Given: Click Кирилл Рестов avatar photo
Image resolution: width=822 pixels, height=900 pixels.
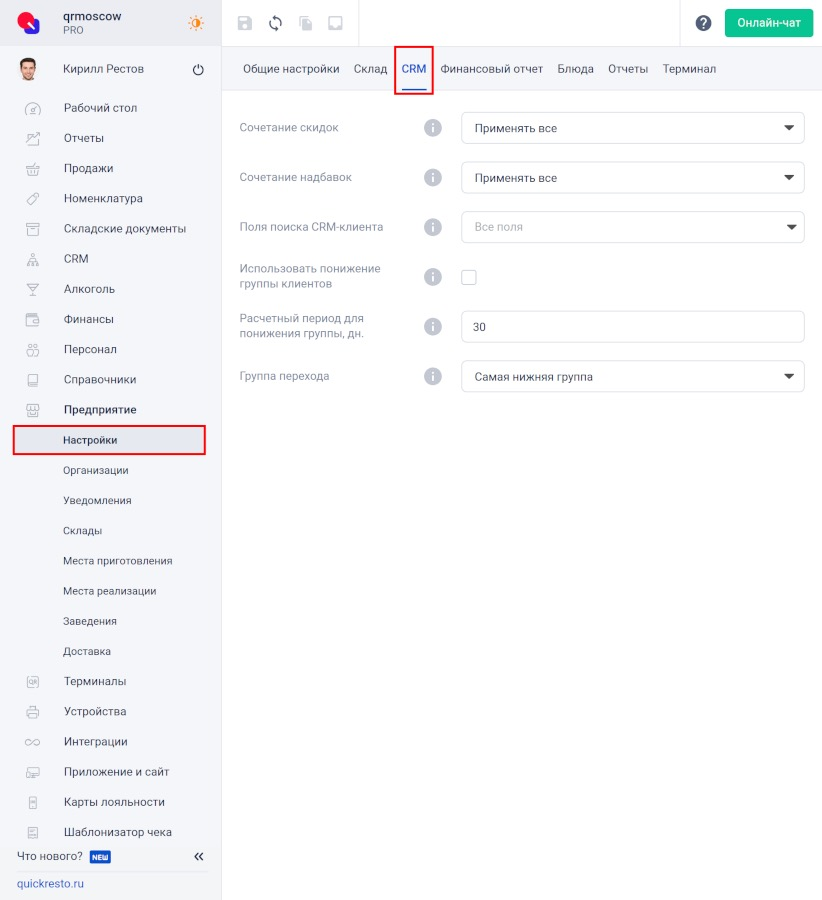Looking at the screenshot, I should coord(28,69).
